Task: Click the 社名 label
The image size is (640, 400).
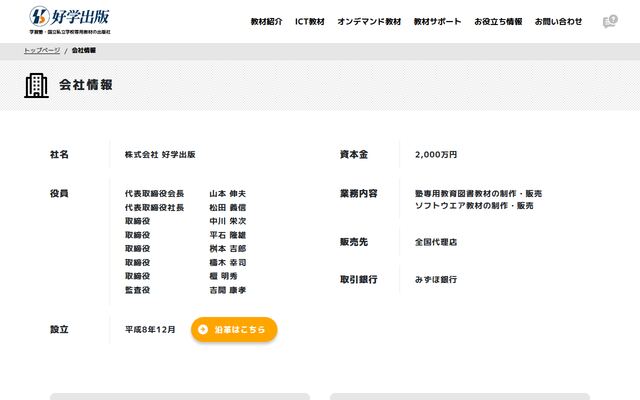Action: pos(59,155)
